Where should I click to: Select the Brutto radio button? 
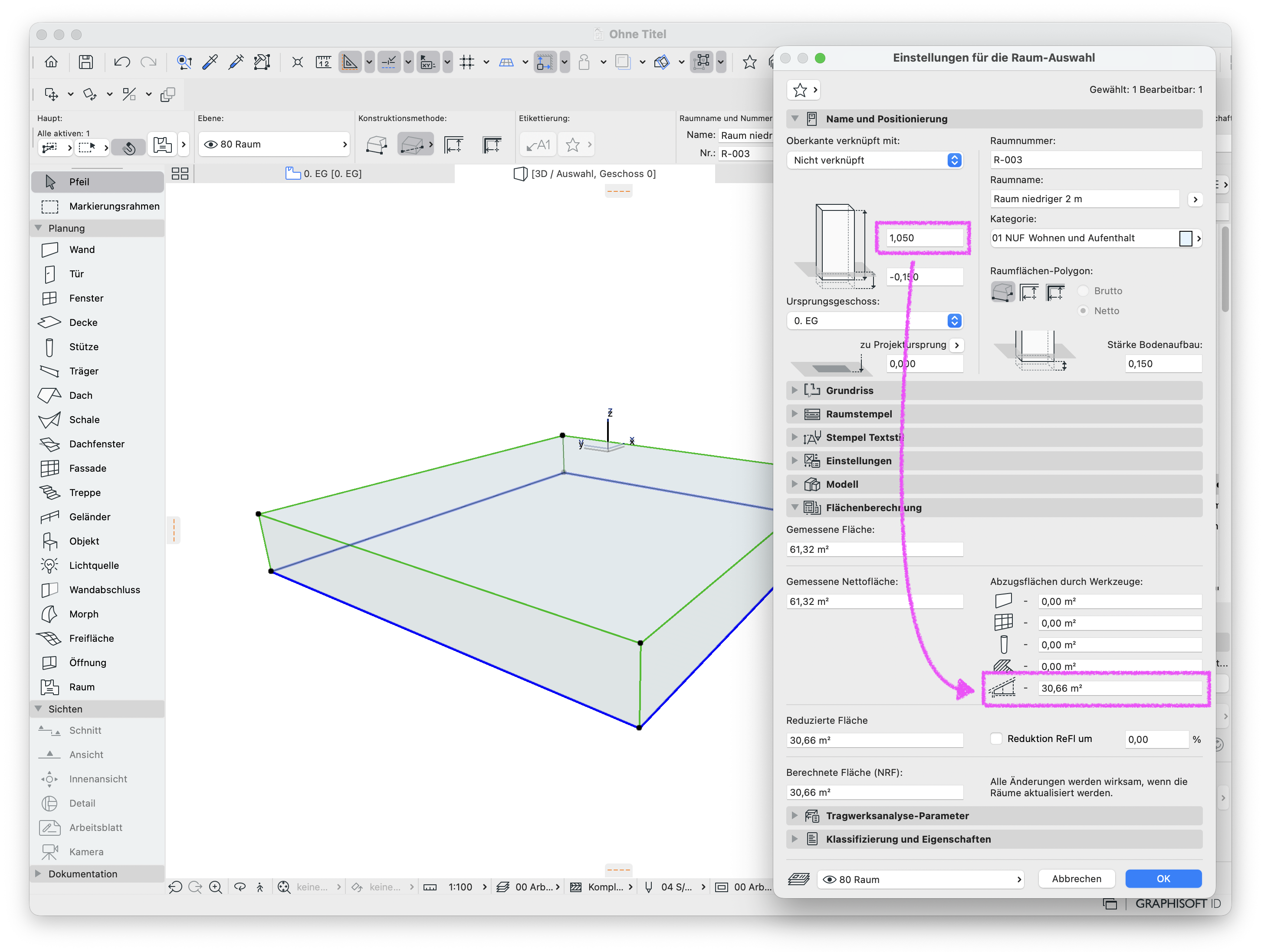(1083, 291)
